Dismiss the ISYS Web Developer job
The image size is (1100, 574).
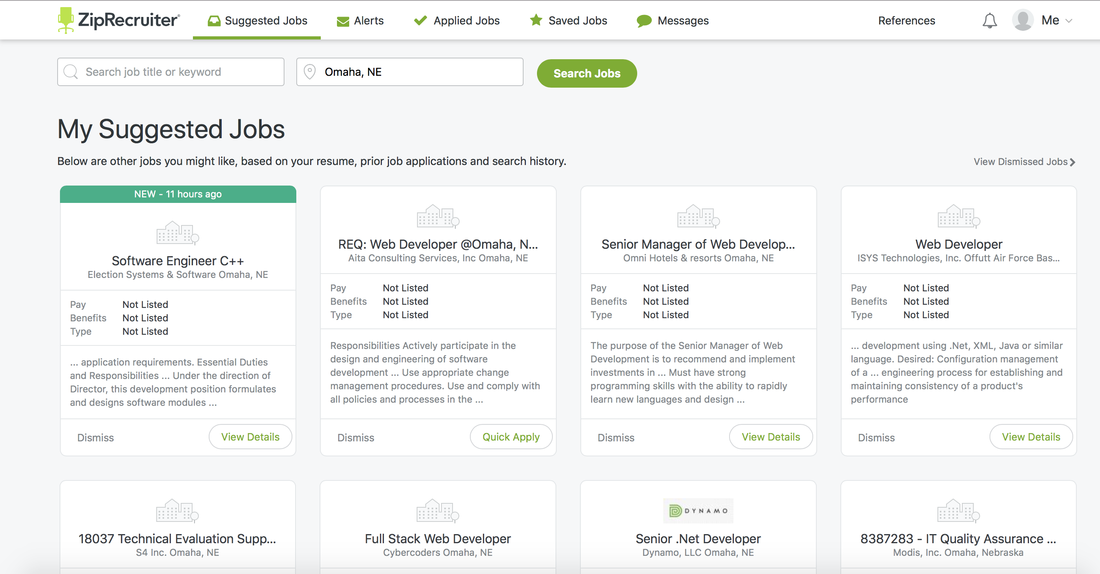876,437
